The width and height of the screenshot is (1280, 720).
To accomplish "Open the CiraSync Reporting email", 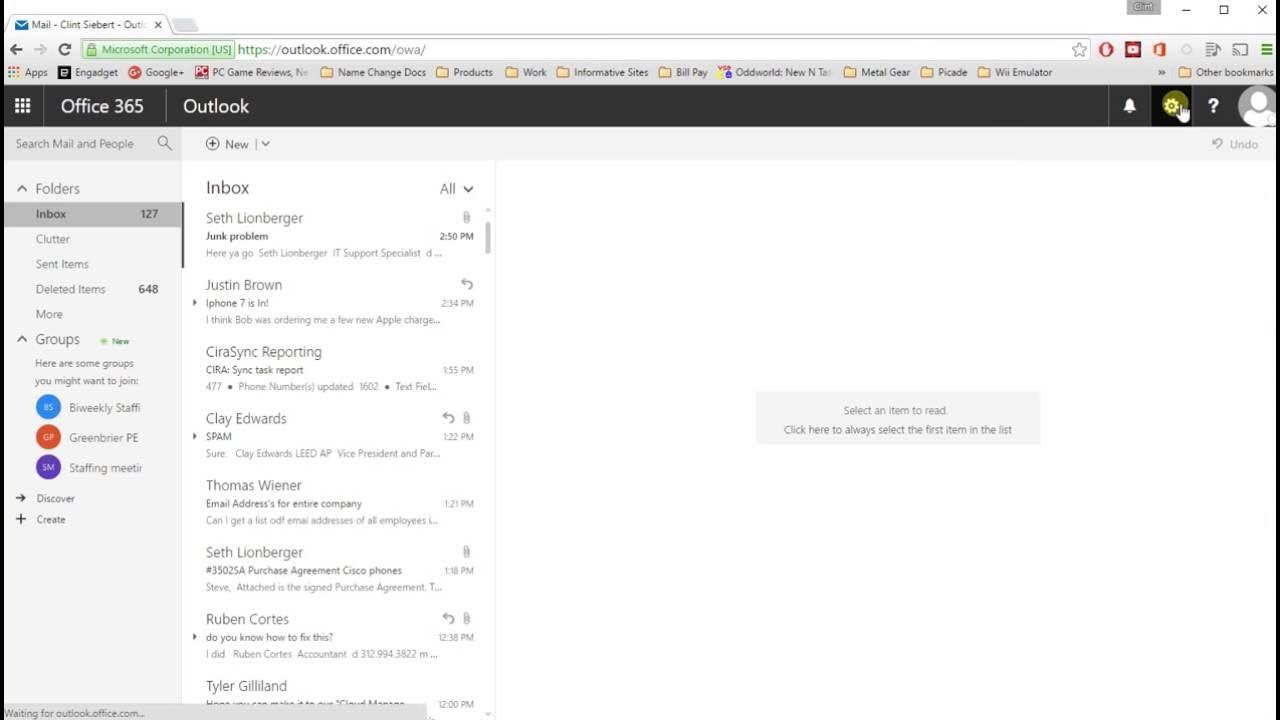I will pos(338,369).
